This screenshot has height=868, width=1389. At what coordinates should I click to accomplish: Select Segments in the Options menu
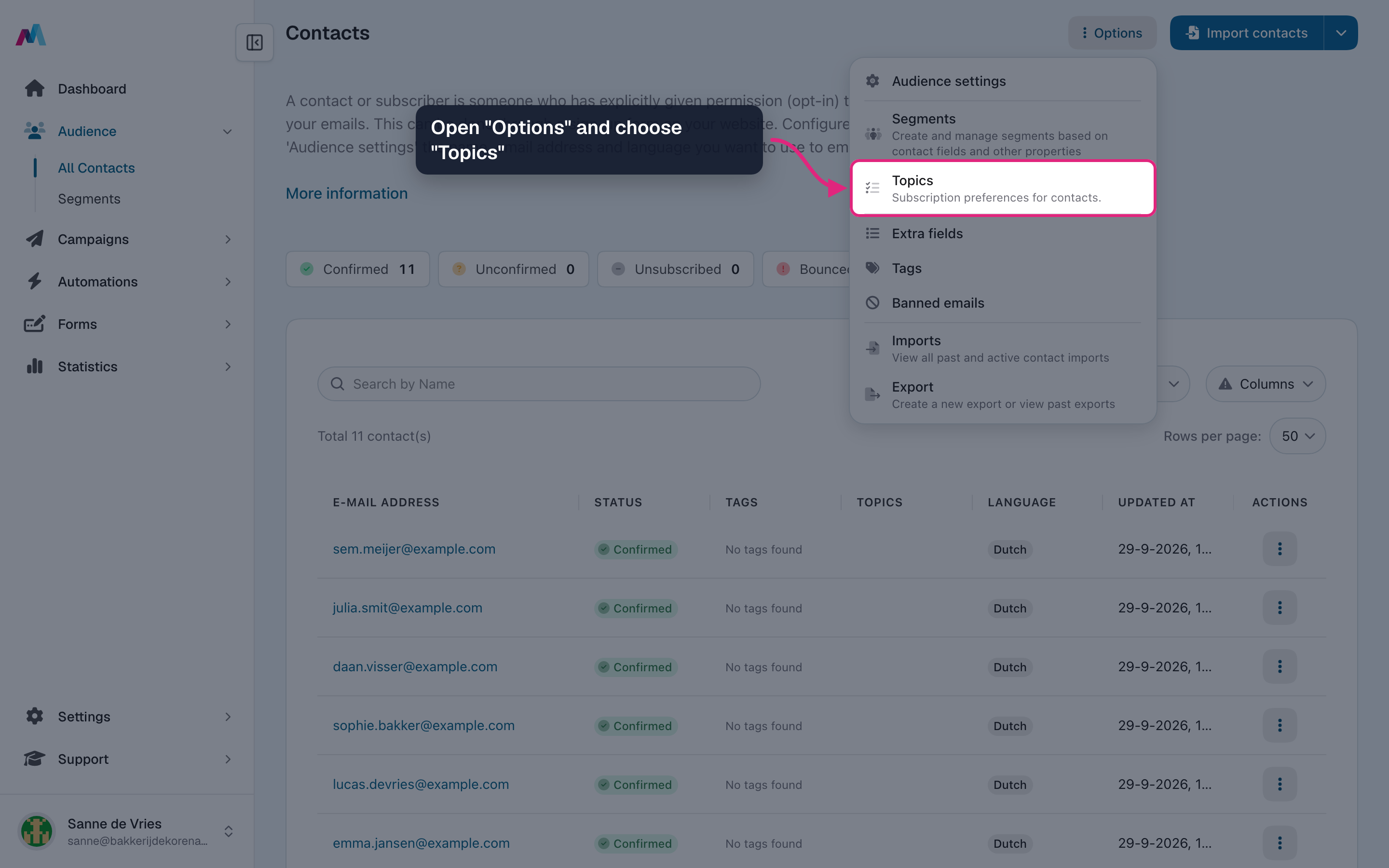pos(1002,135)
